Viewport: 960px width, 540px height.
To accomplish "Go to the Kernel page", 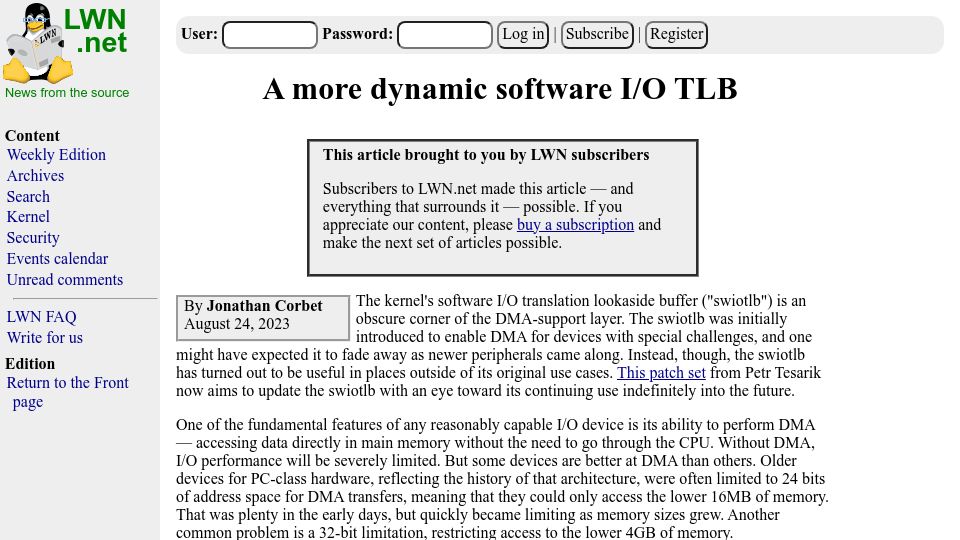I will pos(28,217).
